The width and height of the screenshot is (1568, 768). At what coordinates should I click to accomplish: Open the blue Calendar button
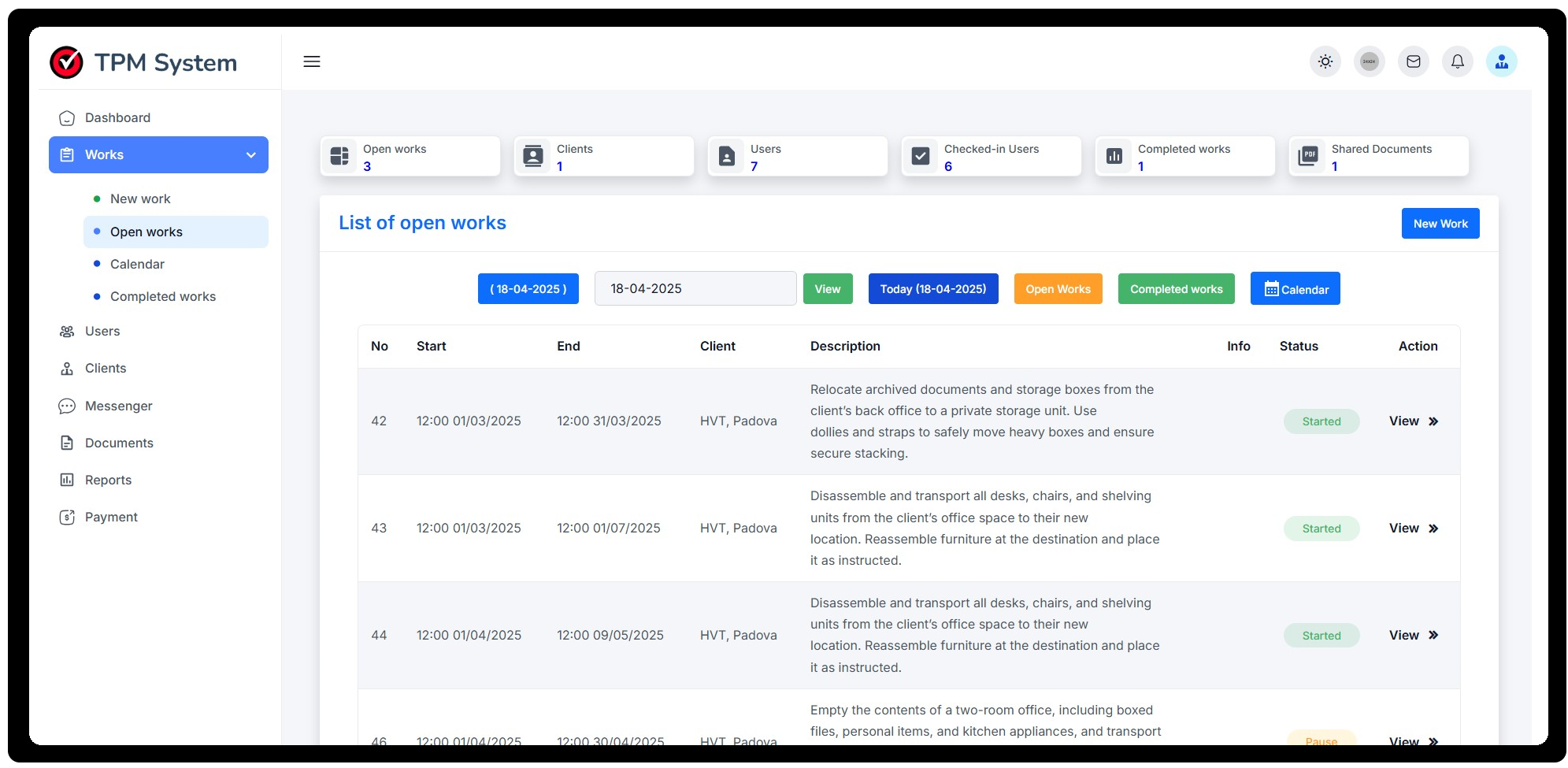[x=1295, y=289]
